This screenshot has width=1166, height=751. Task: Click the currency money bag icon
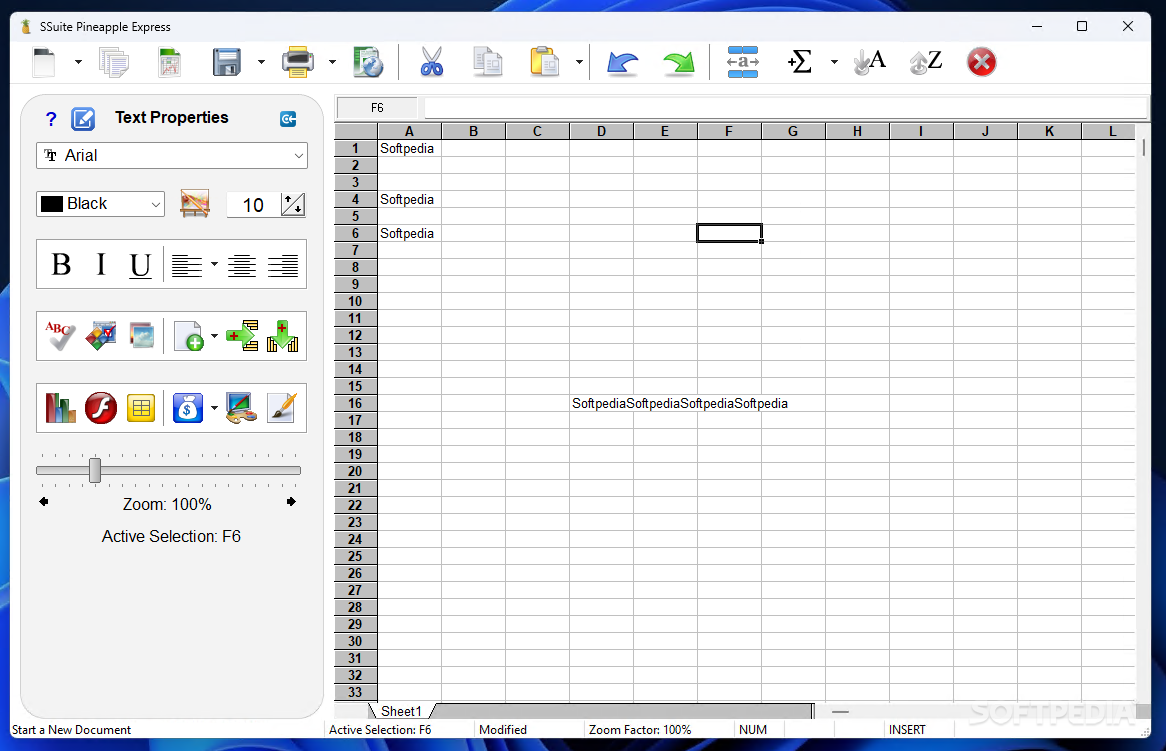coord(188,407)
